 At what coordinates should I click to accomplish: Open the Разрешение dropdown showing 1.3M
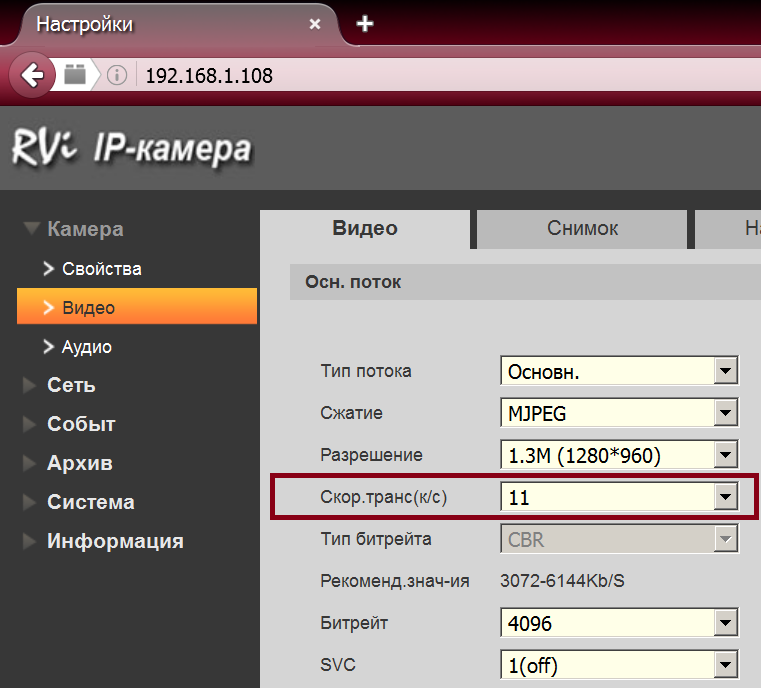pos(618,455)
